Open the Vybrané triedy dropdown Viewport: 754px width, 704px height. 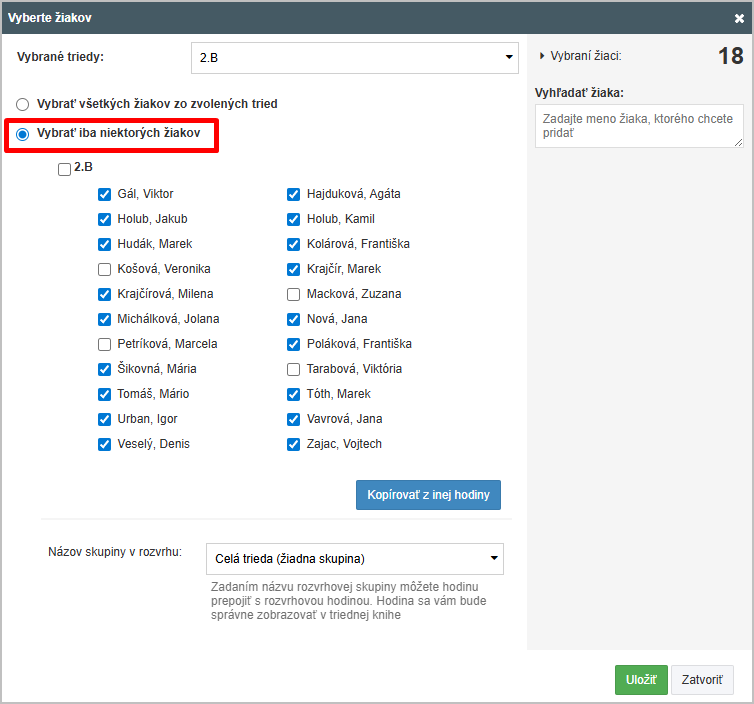coord(354,58)
